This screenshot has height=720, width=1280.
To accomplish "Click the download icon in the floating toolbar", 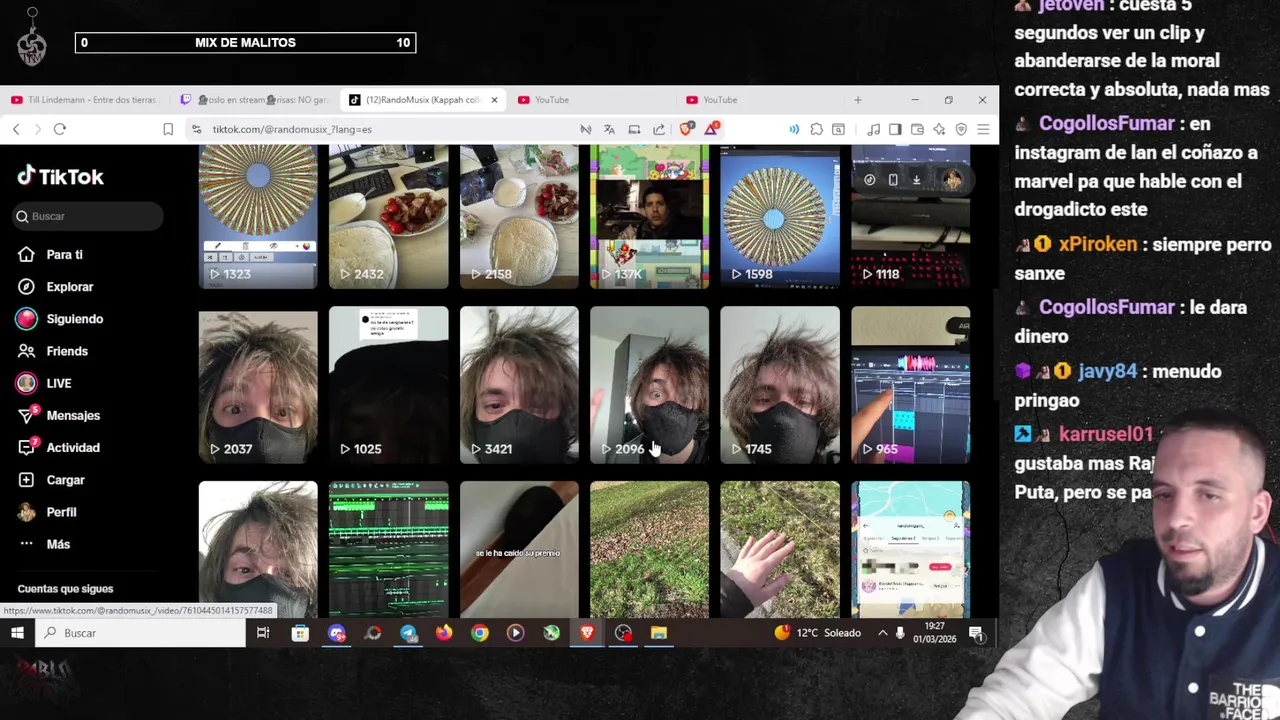I will [916, 180].
